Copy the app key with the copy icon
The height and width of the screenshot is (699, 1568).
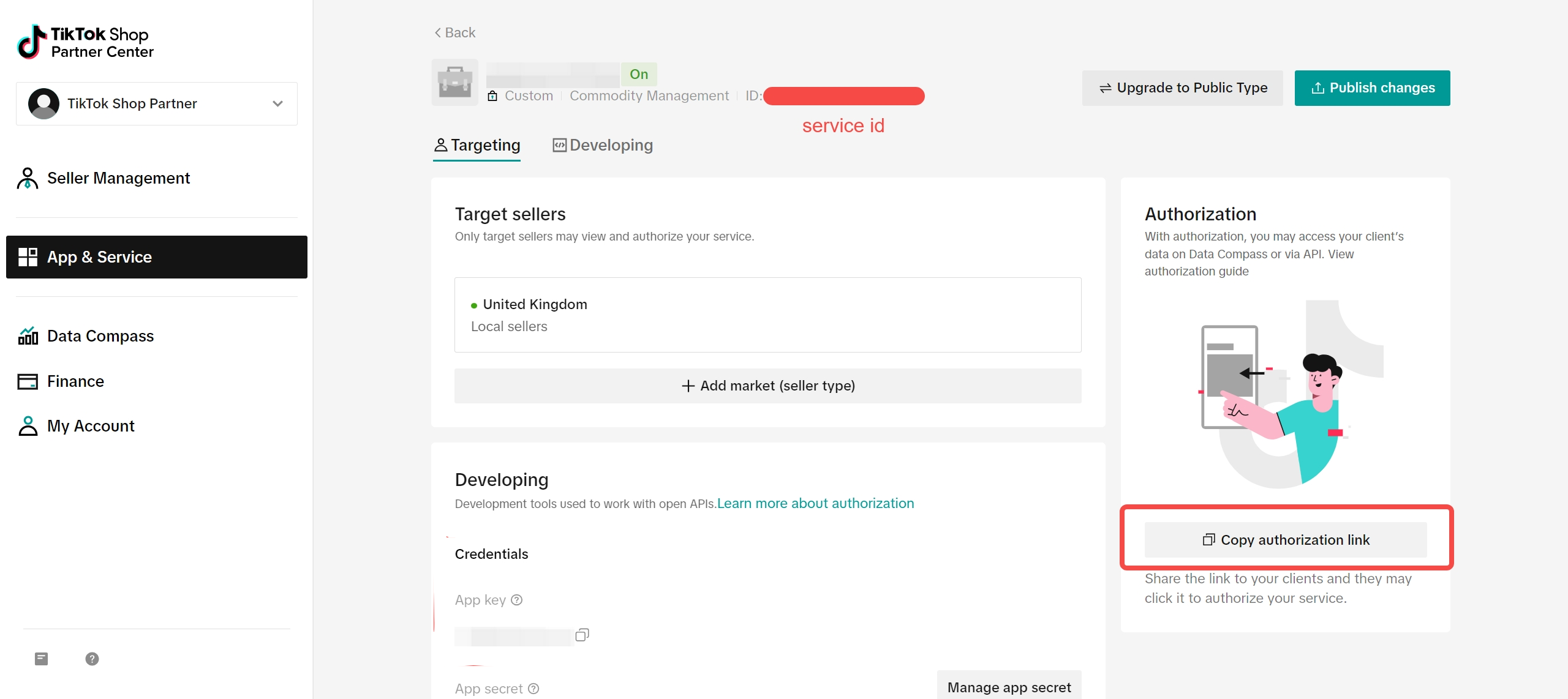pyautogui.click(x=582, y=635)
